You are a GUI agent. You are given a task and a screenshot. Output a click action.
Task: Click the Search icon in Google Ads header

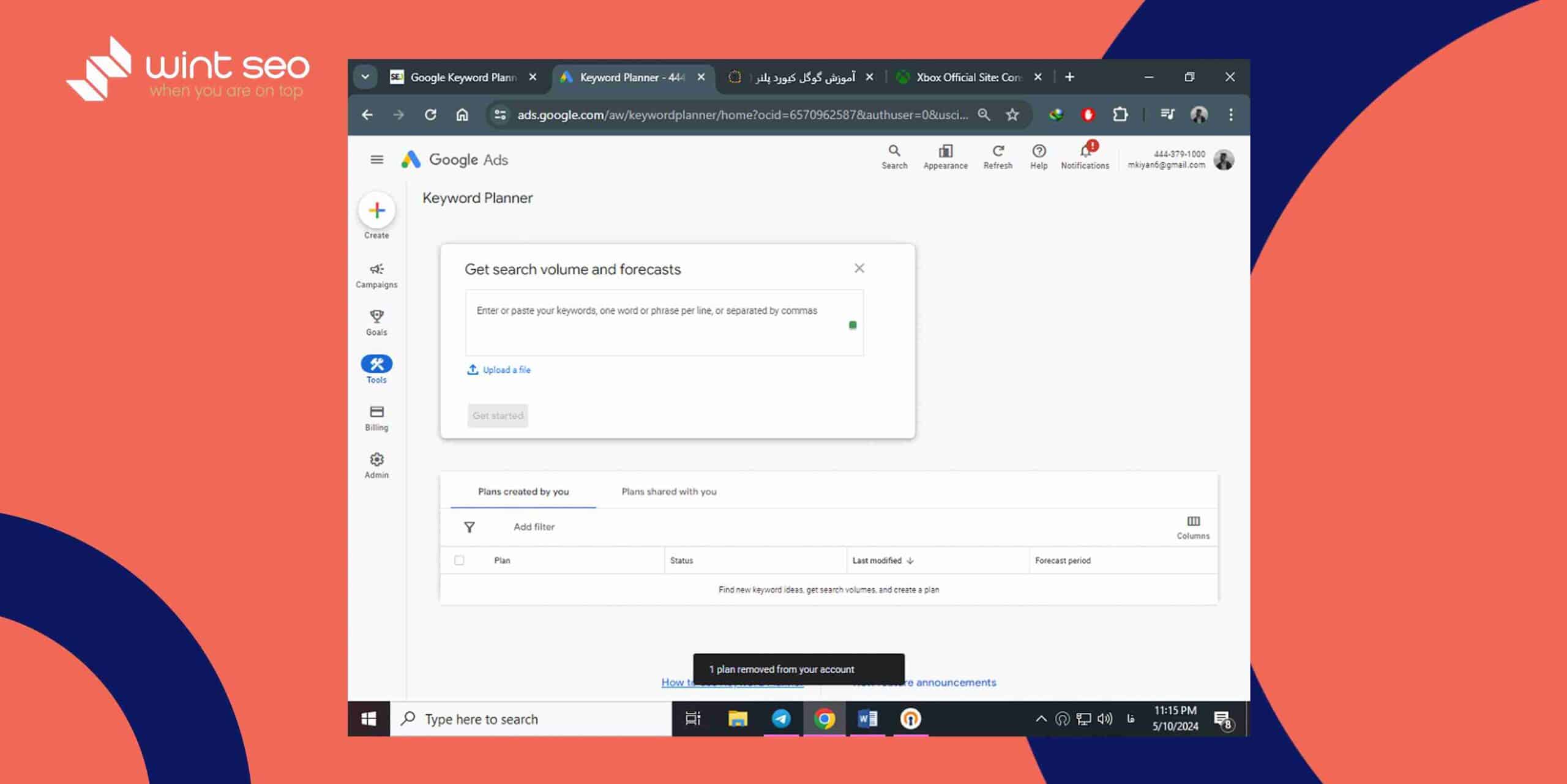[x=894, y=157]
